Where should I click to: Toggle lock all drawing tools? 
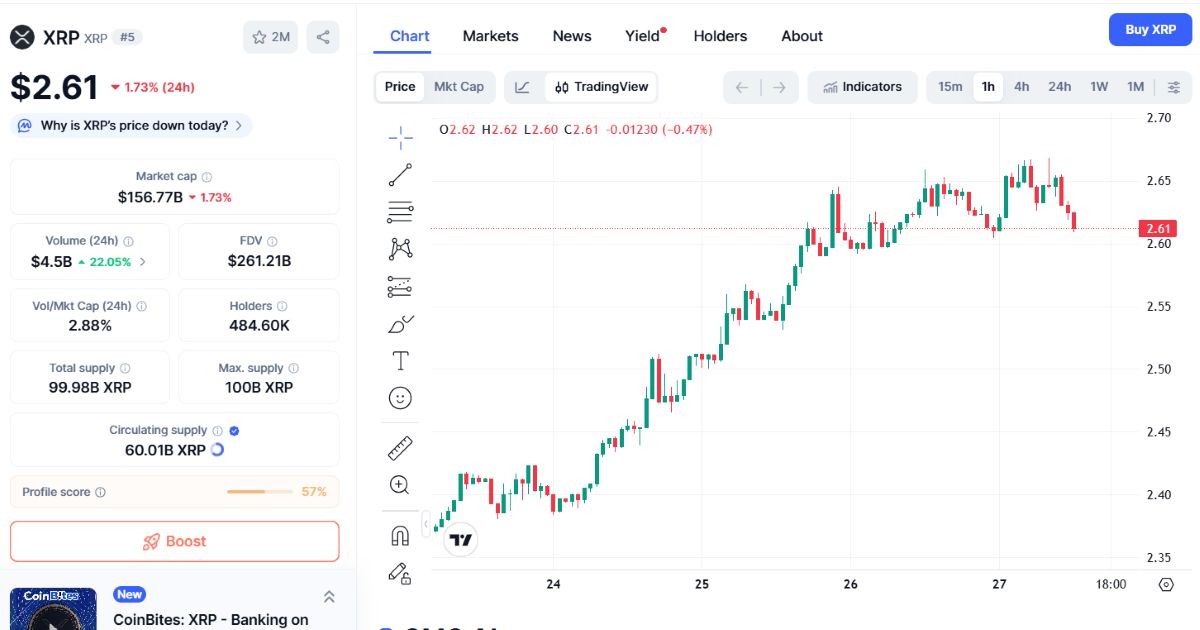point(400,573)
